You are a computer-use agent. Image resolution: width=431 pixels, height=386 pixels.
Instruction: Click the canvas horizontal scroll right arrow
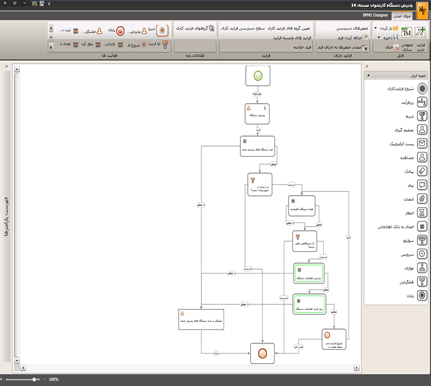[357, 368]
